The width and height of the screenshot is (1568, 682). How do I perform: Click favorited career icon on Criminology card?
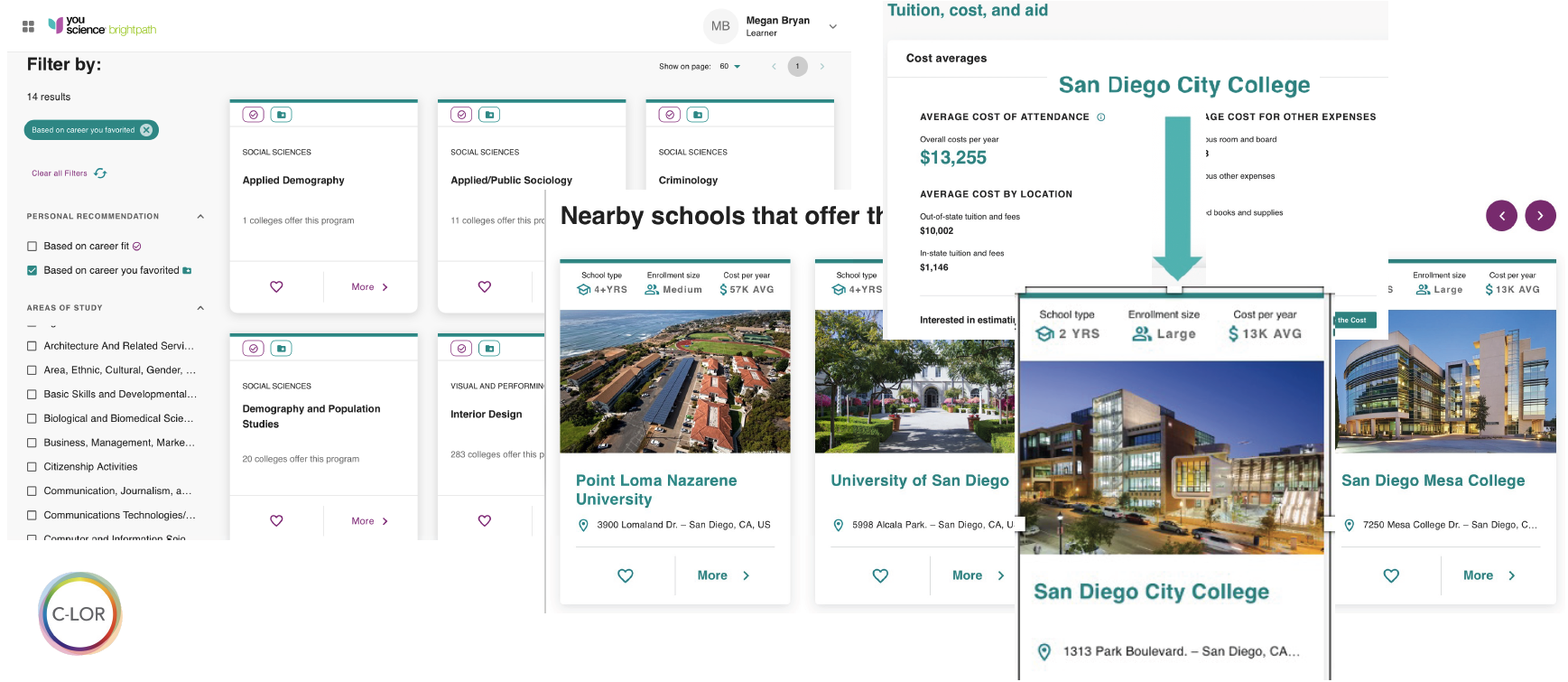click(697, 115)
